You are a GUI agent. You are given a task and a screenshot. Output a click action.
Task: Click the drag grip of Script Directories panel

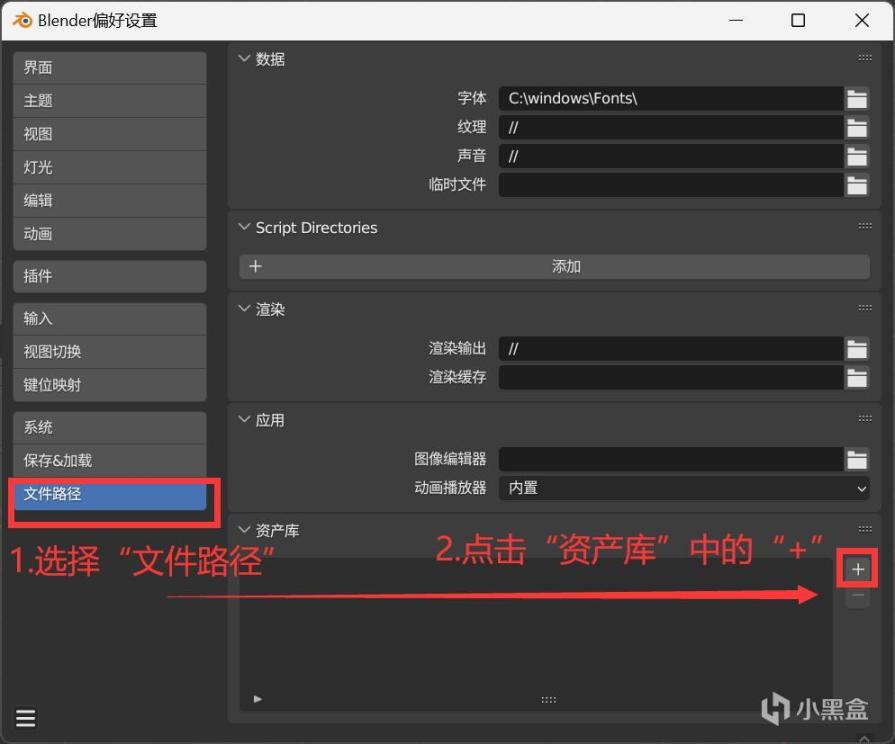(865, 226)
